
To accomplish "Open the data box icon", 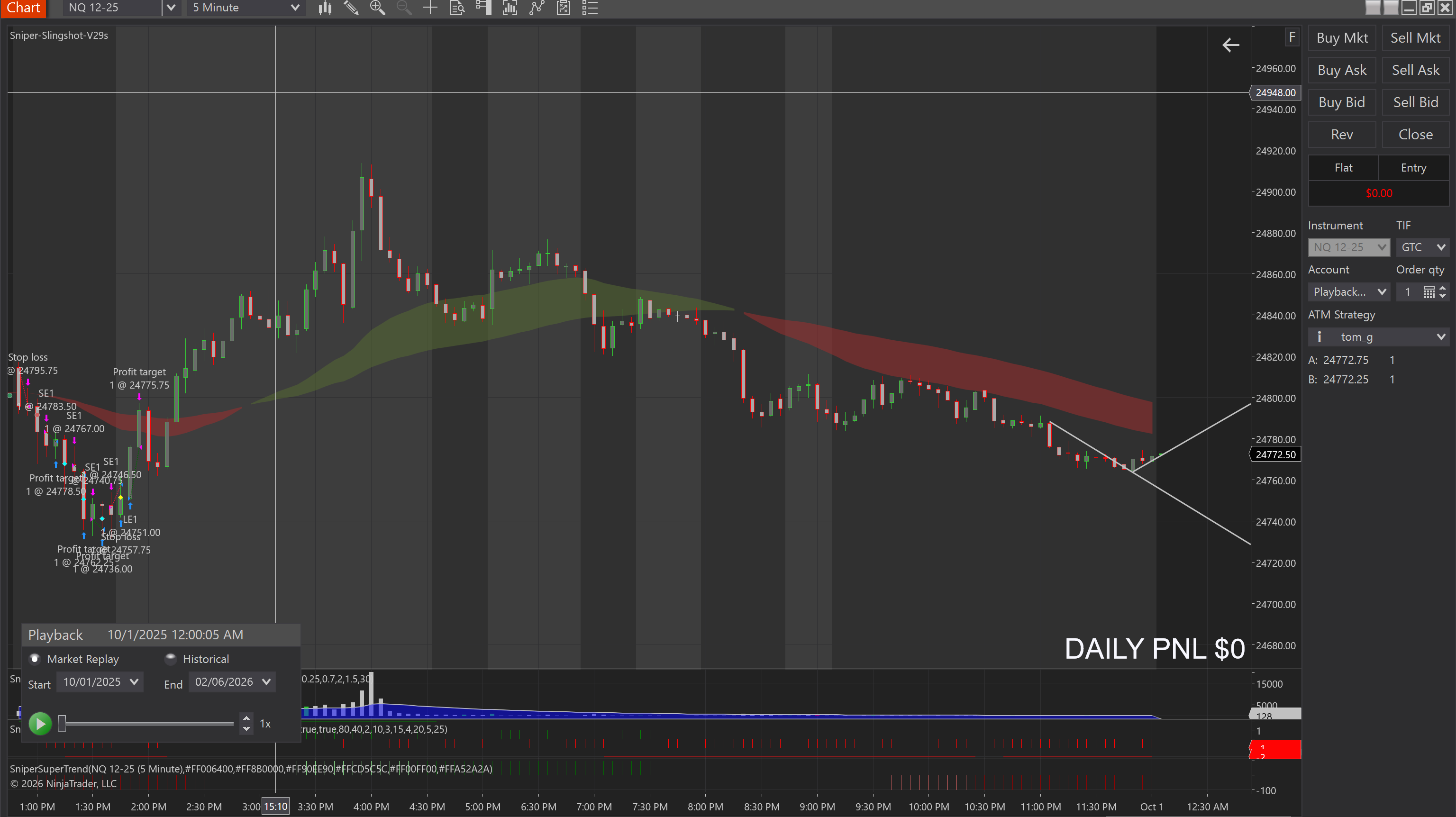I will (x=457, y=8).
